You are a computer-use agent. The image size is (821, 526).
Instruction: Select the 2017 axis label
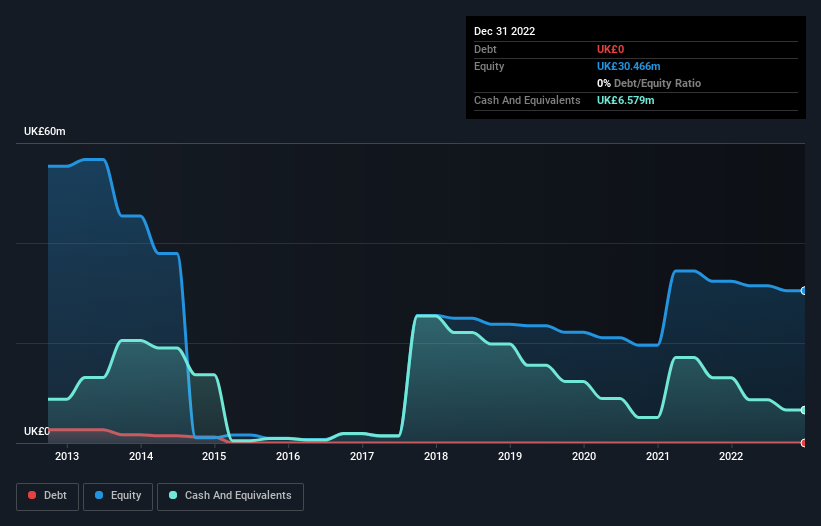pyautogui.click(x=362, y=456)
